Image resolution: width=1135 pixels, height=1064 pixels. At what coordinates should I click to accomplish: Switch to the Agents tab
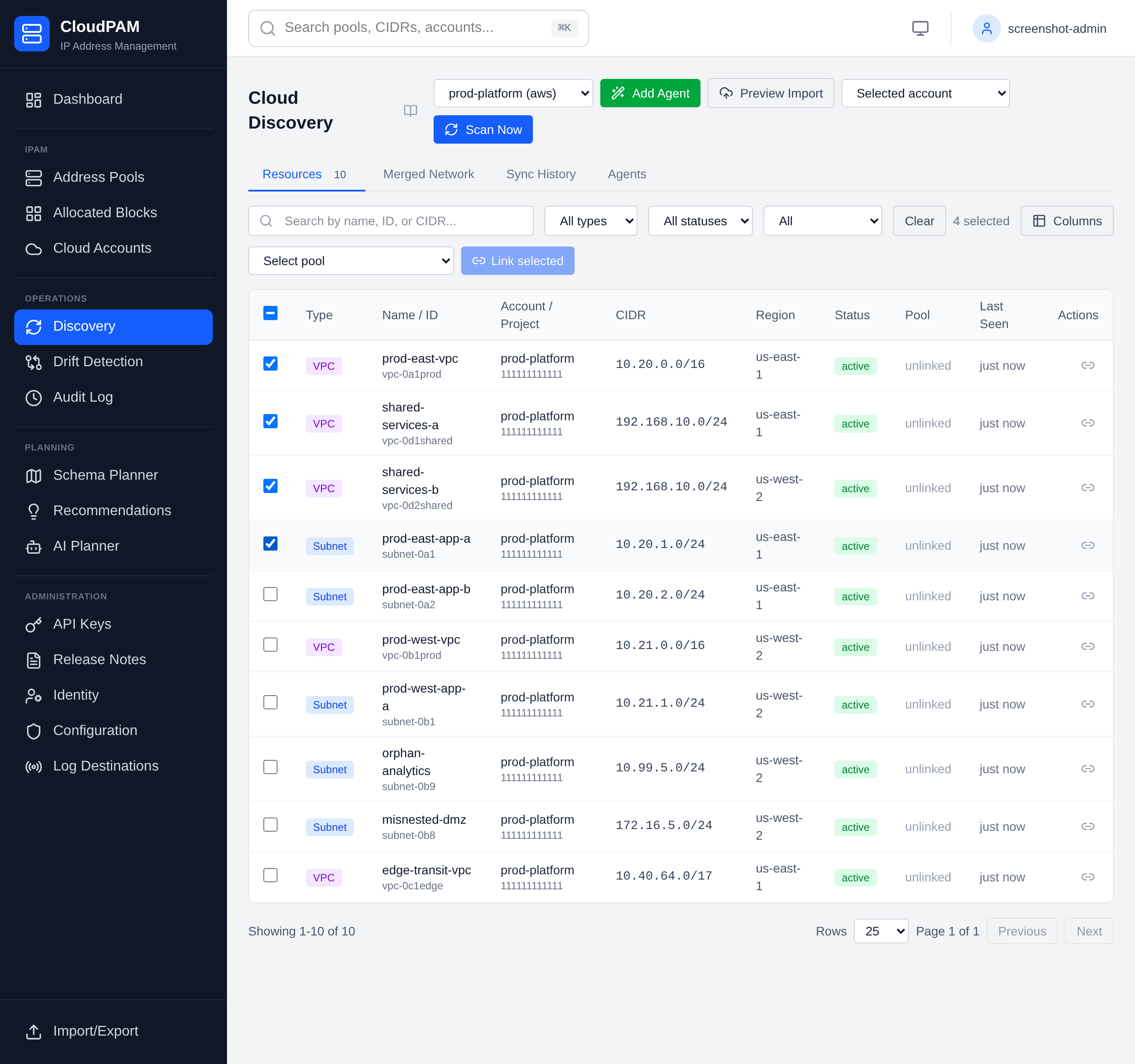click(627, 175)
